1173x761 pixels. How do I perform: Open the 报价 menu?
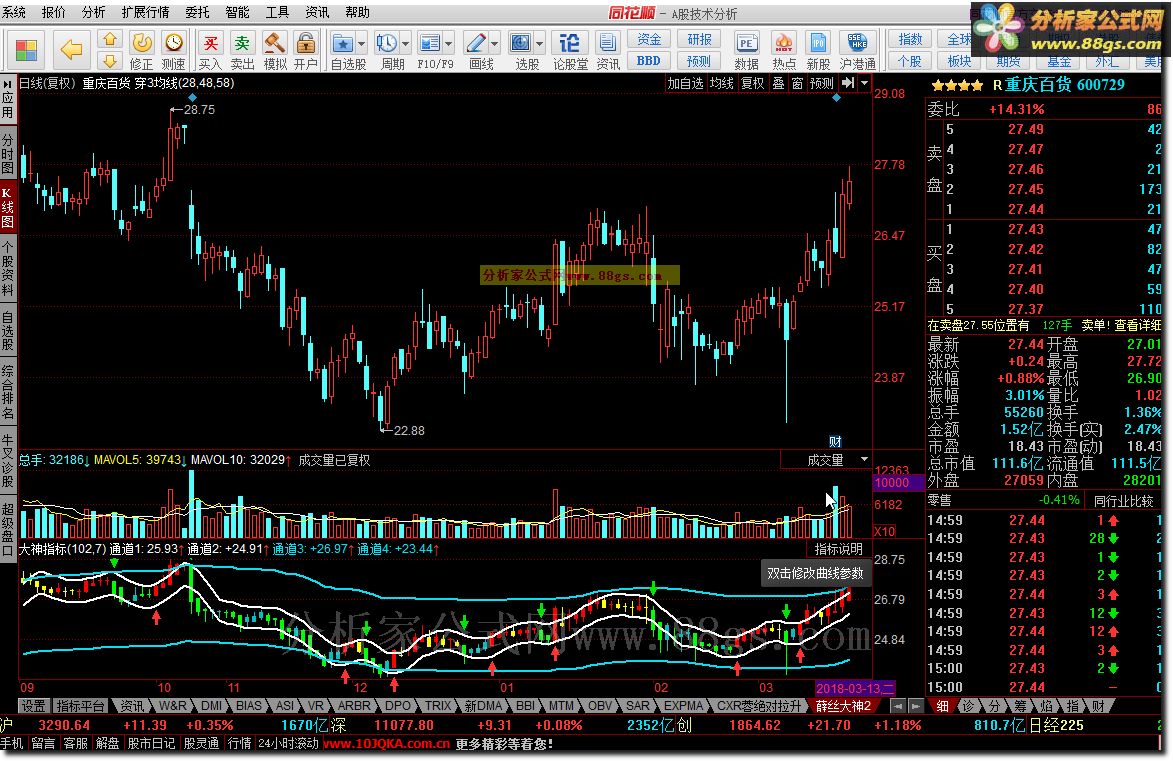(x=53, y=12)
